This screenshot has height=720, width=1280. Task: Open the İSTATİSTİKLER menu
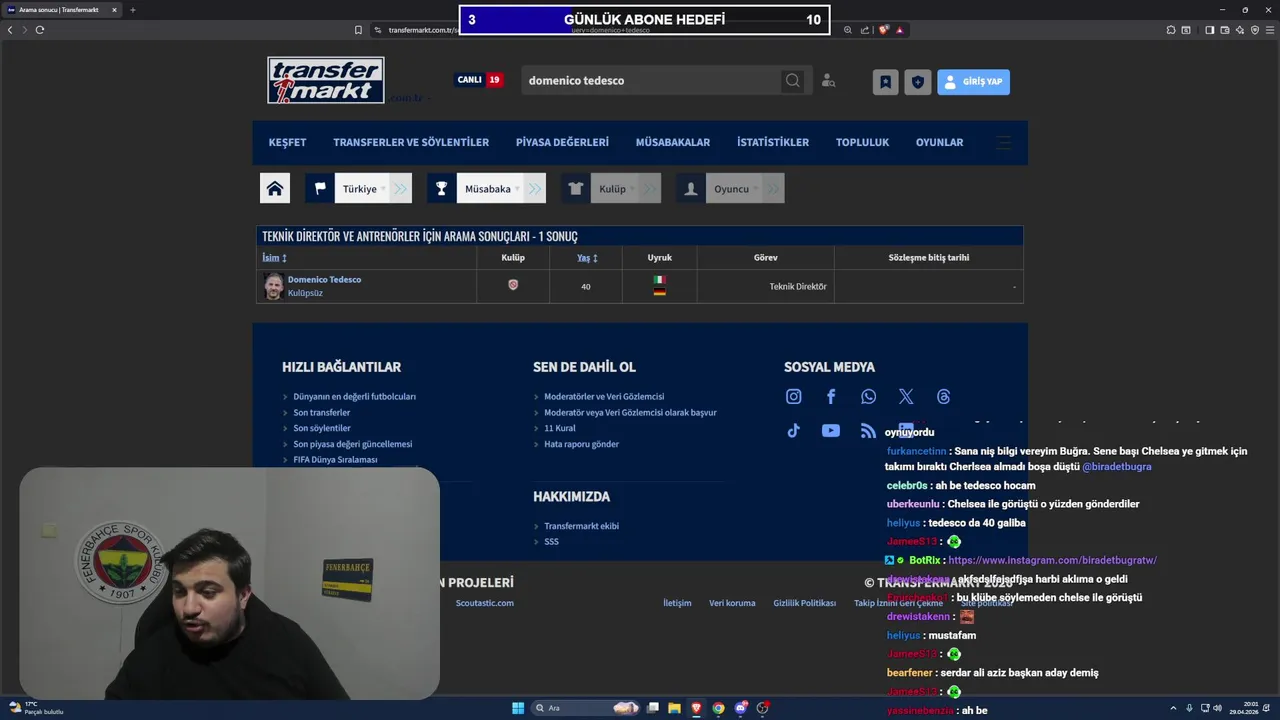[773, 142]
